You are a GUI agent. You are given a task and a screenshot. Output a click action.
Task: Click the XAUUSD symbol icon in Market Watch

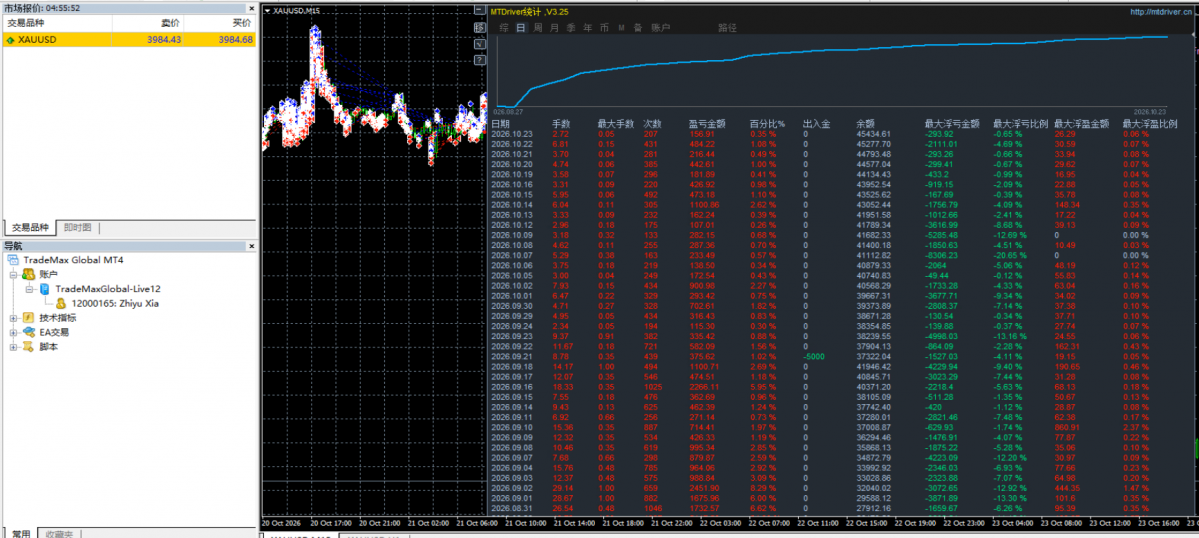tap(10, 40)
